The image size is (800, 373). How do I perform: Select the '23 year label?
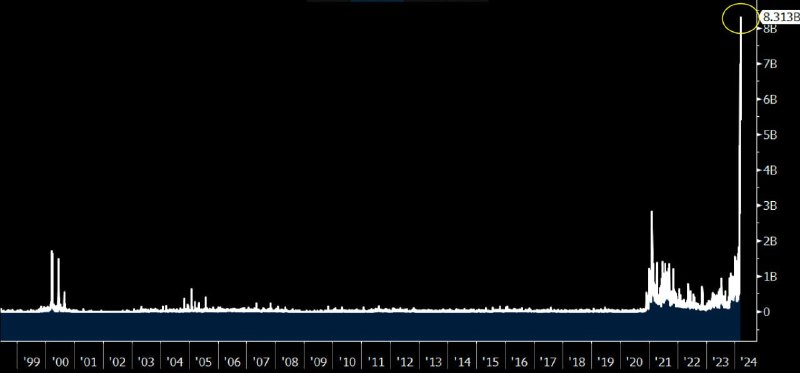(721, 362)
